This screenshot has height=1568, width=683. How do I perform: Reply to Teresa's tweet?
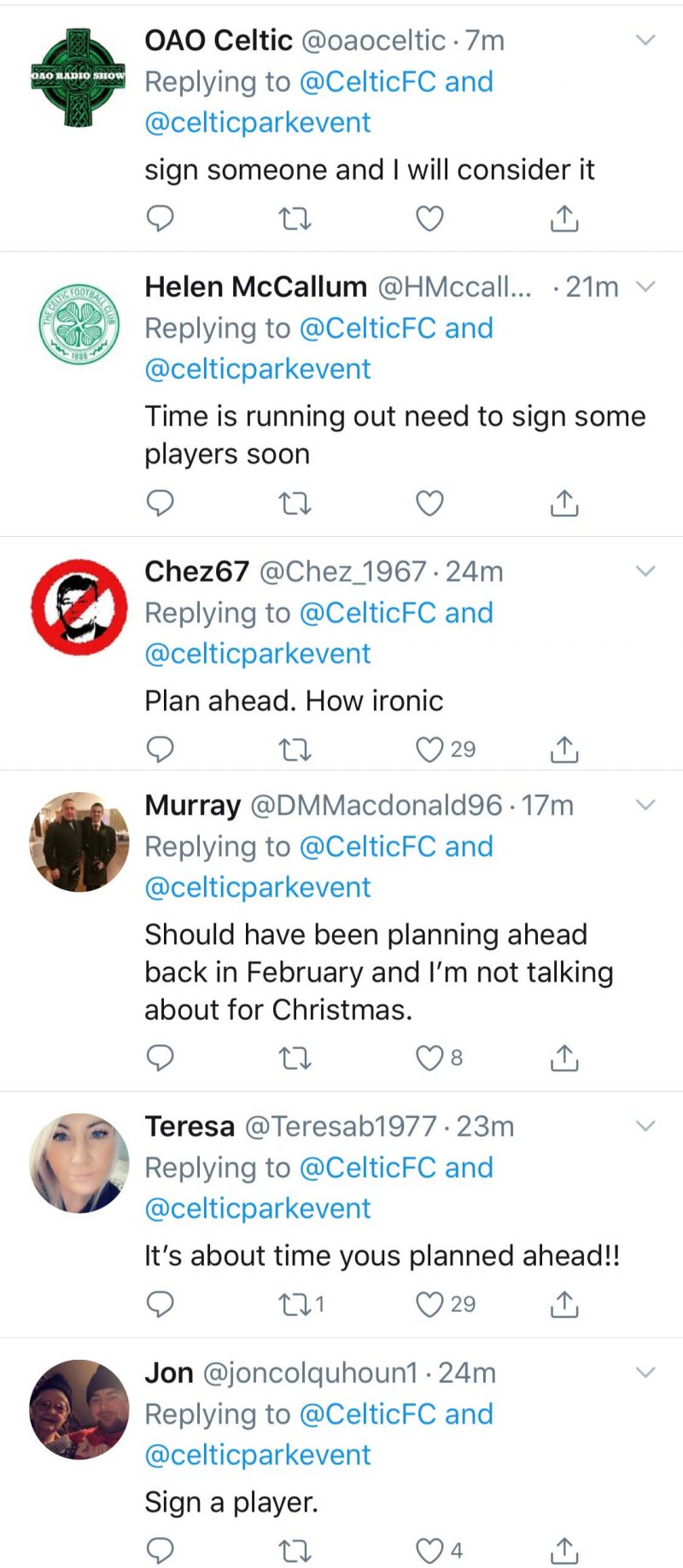click(161, 1304)
